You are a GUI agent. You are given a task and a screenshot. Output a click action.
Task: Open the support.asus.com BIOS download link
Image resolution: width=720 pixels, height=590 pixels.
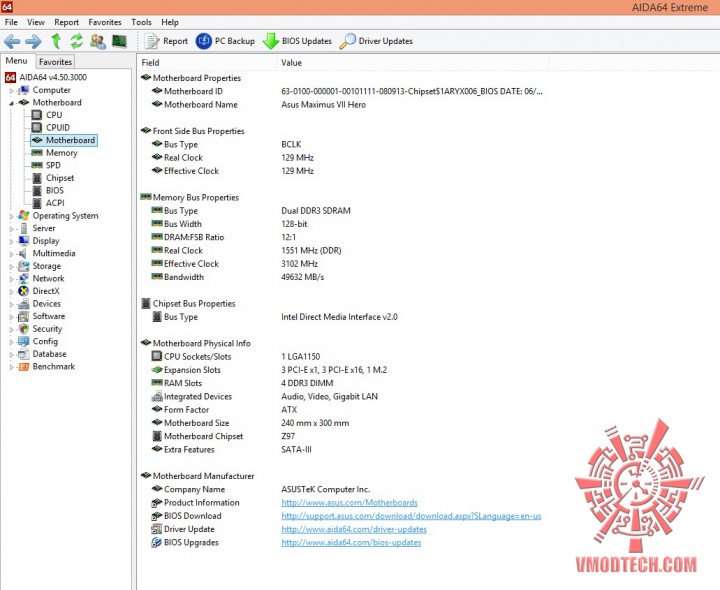tap(411, 516)
